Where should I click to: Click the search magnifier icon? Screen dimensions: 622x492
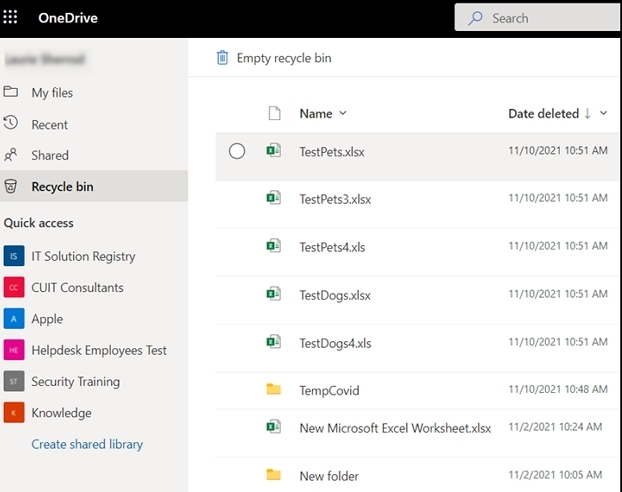(475, 18)
